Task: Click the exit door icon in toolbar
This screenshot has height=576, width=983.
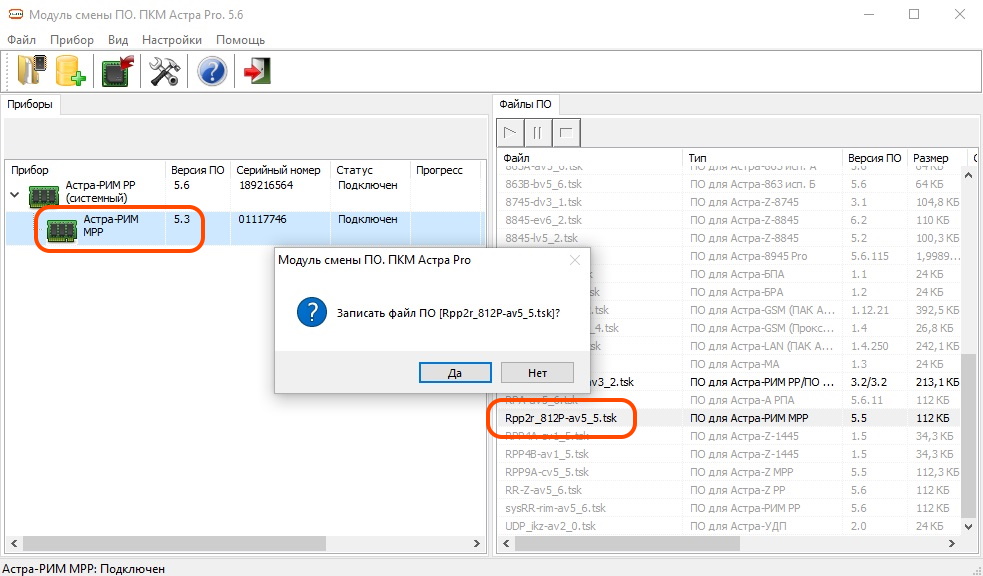Action: tap(258, 71)
